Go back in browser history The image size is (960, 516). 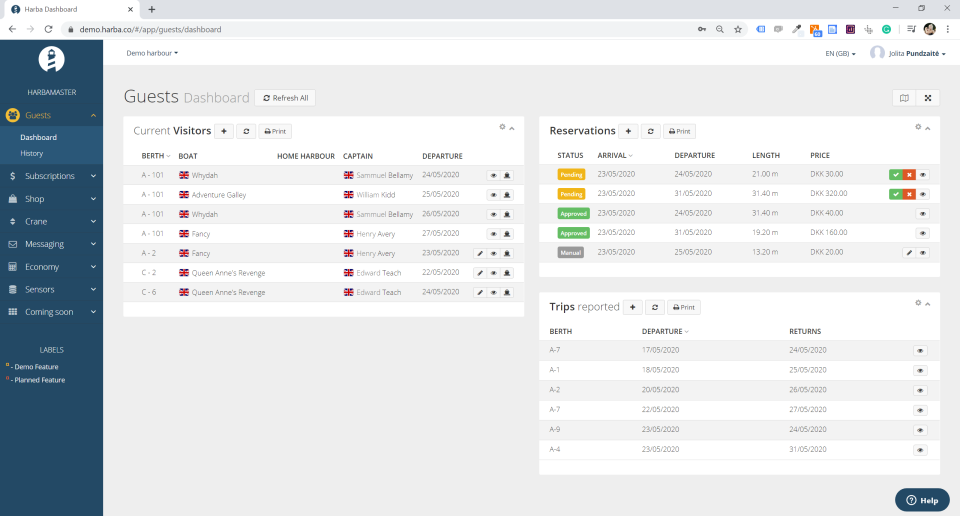point(12,29)
